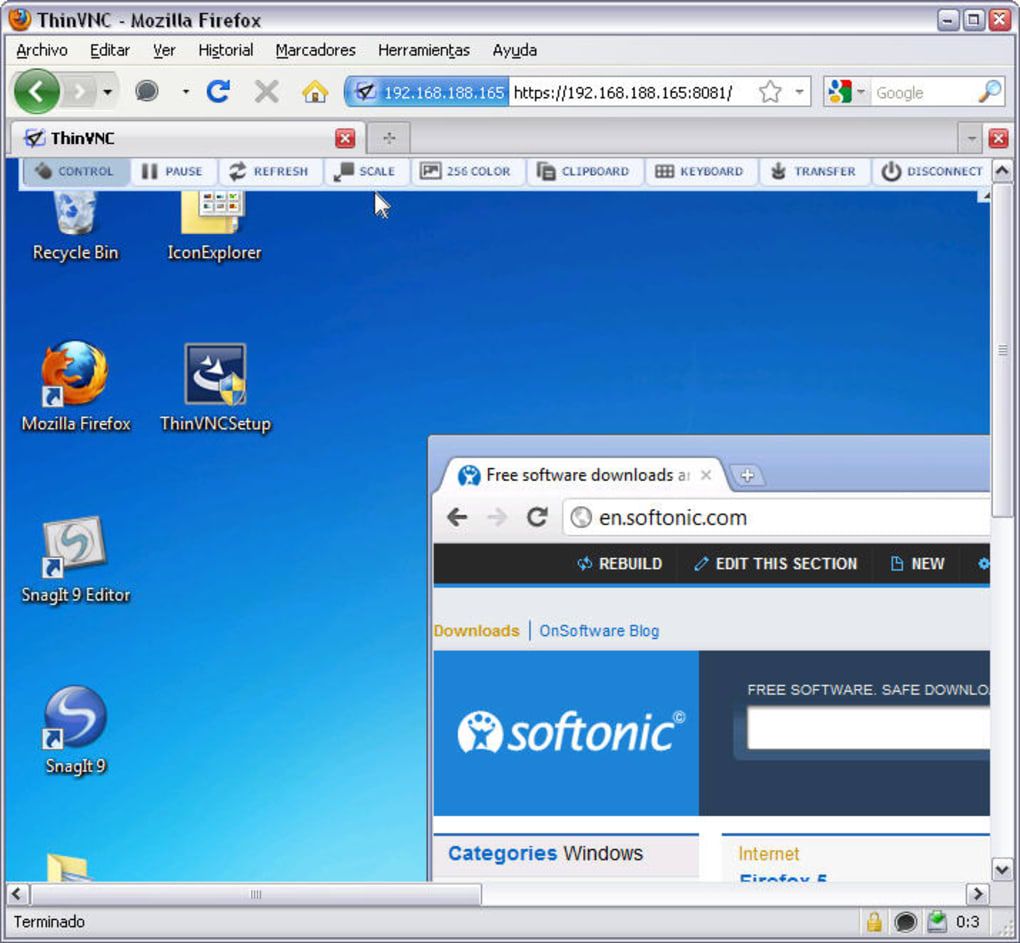Toggle the ThinVNC CONTROL mode button
This screenshot has width=1020, height=943.
(x=75, y=171)
